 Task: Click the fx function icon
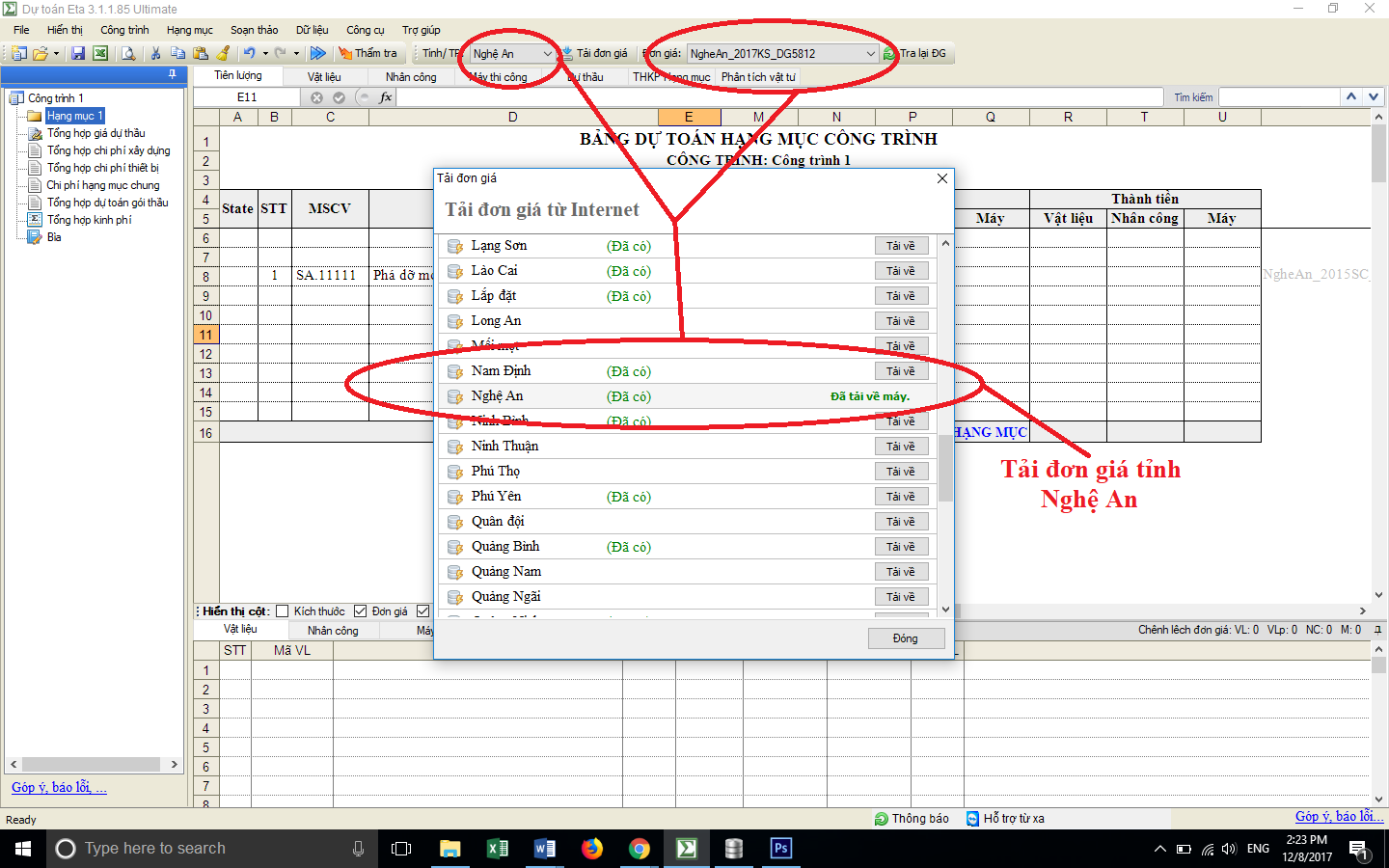pyautogui.click(x=386, y=97)
